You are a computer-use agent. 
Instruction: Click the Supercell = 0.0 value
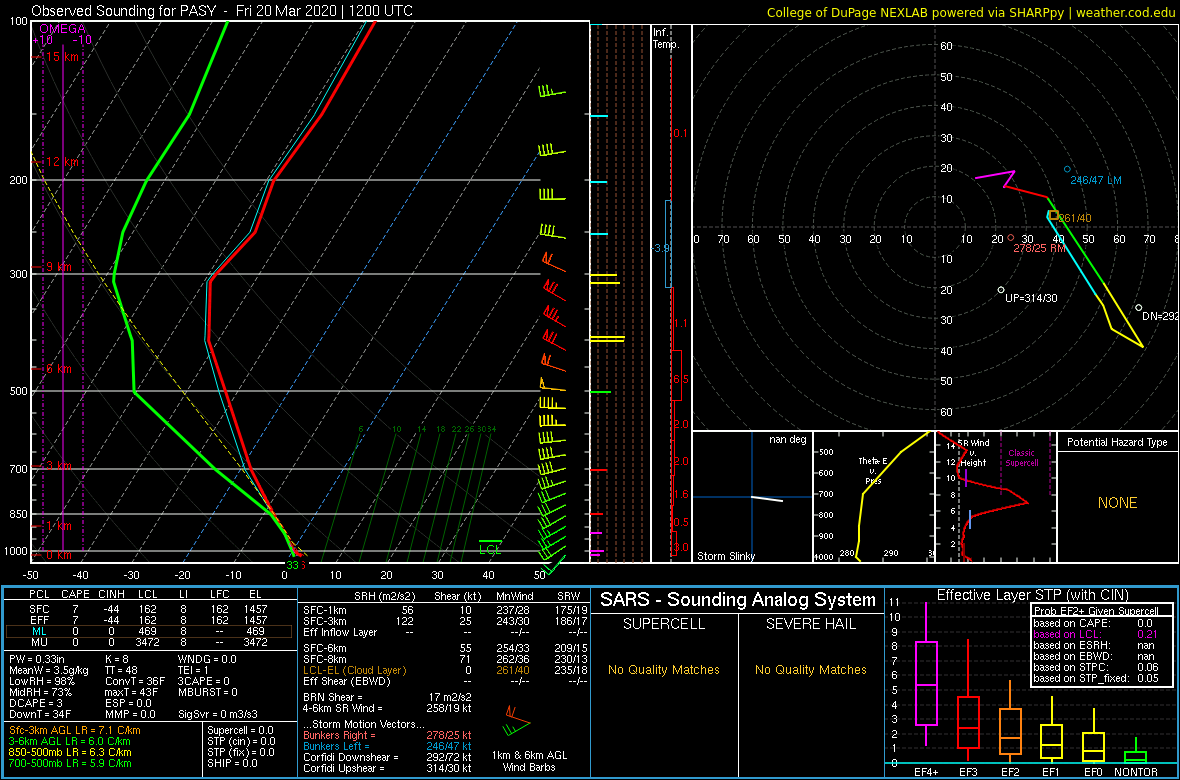tap(242, 730)
